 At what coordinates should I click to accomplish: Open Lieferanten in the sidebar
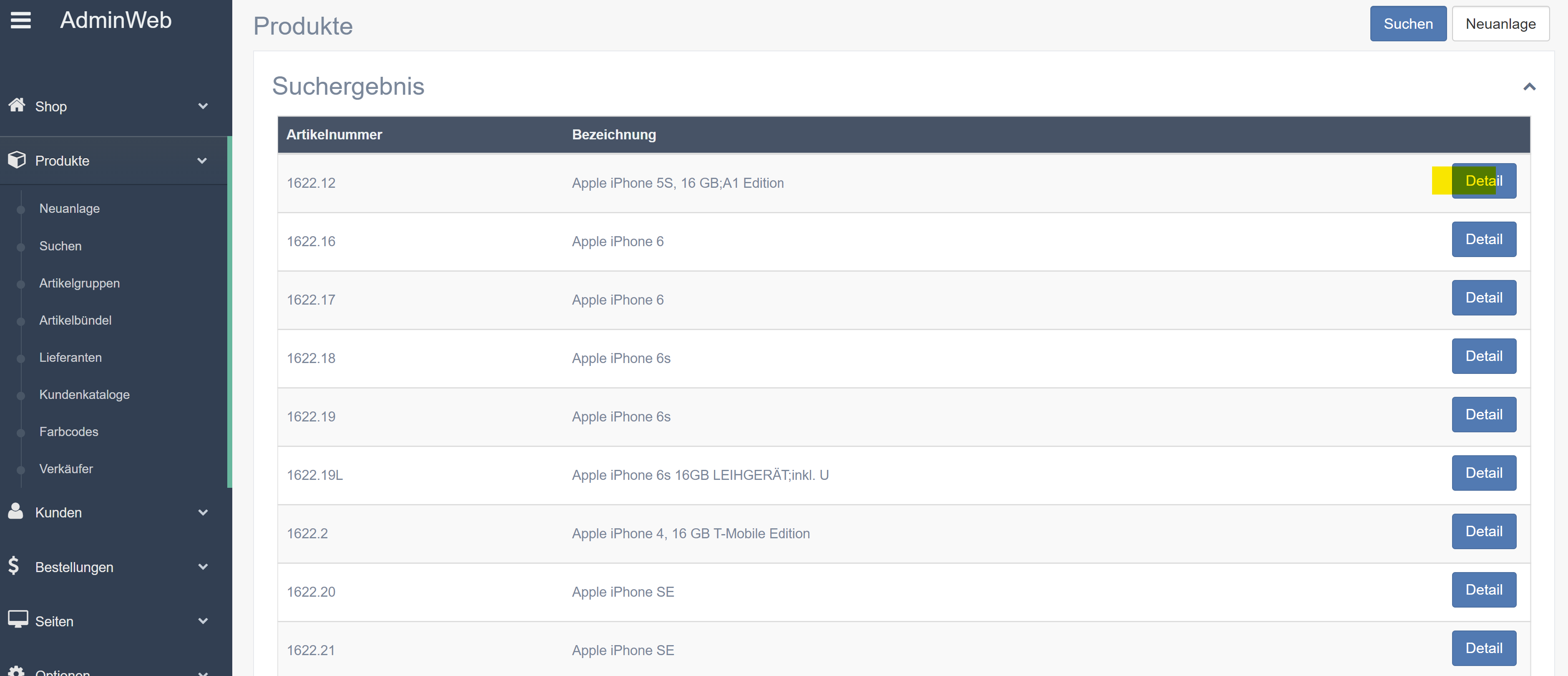(x=70, y=358)
